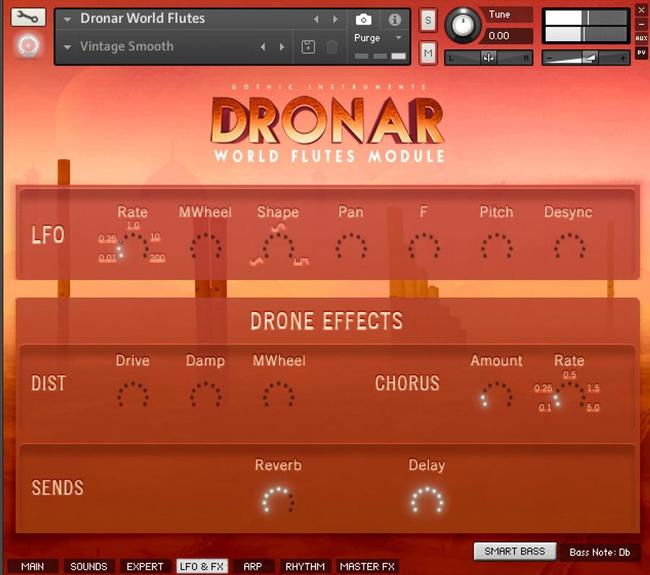This screenshot has height=575, width=650.
Task: Delete snapshot with the trash icon
Action: pos(332,47)
